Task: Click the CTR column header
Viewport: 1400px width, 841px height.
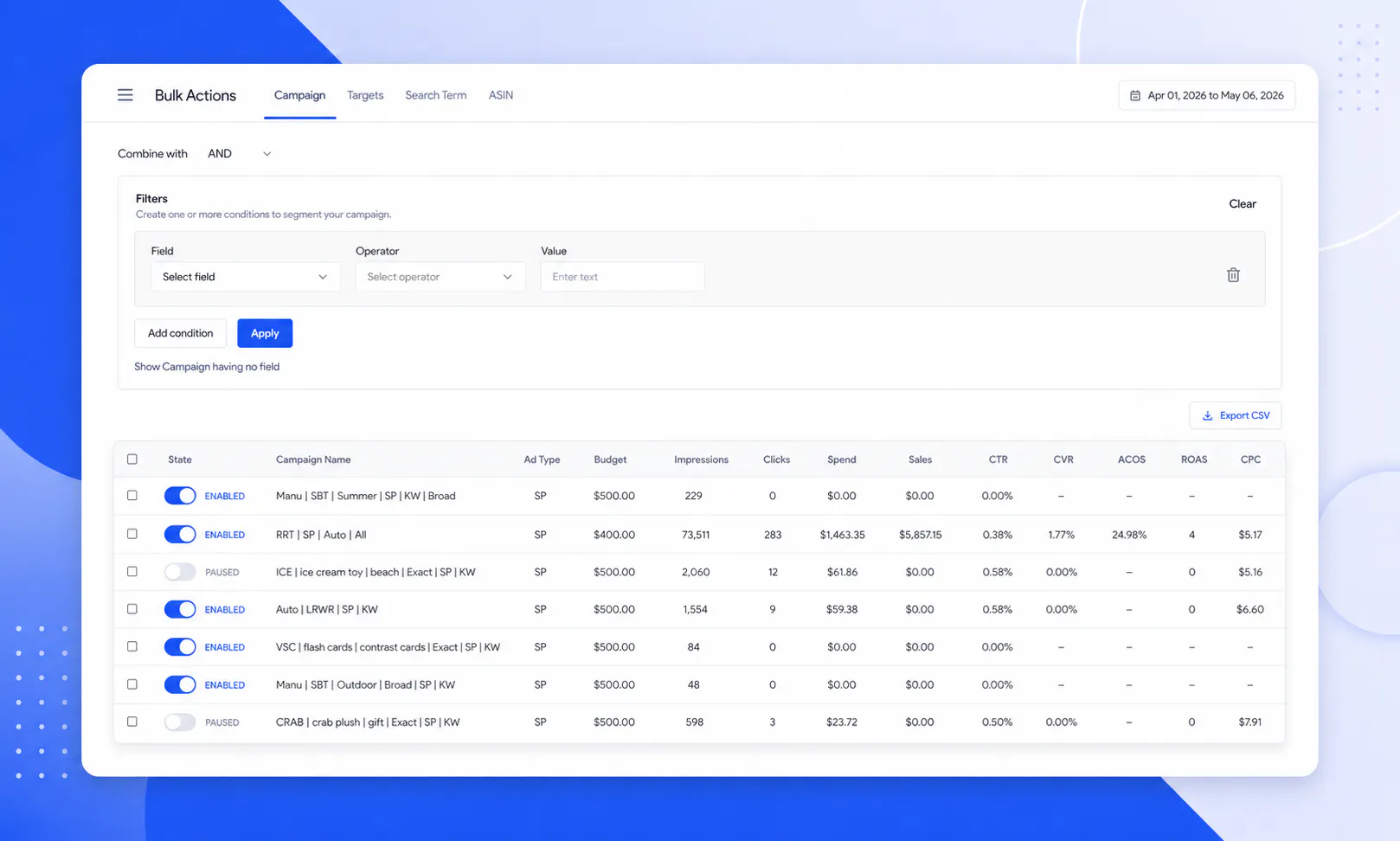Action: (998, 459)
